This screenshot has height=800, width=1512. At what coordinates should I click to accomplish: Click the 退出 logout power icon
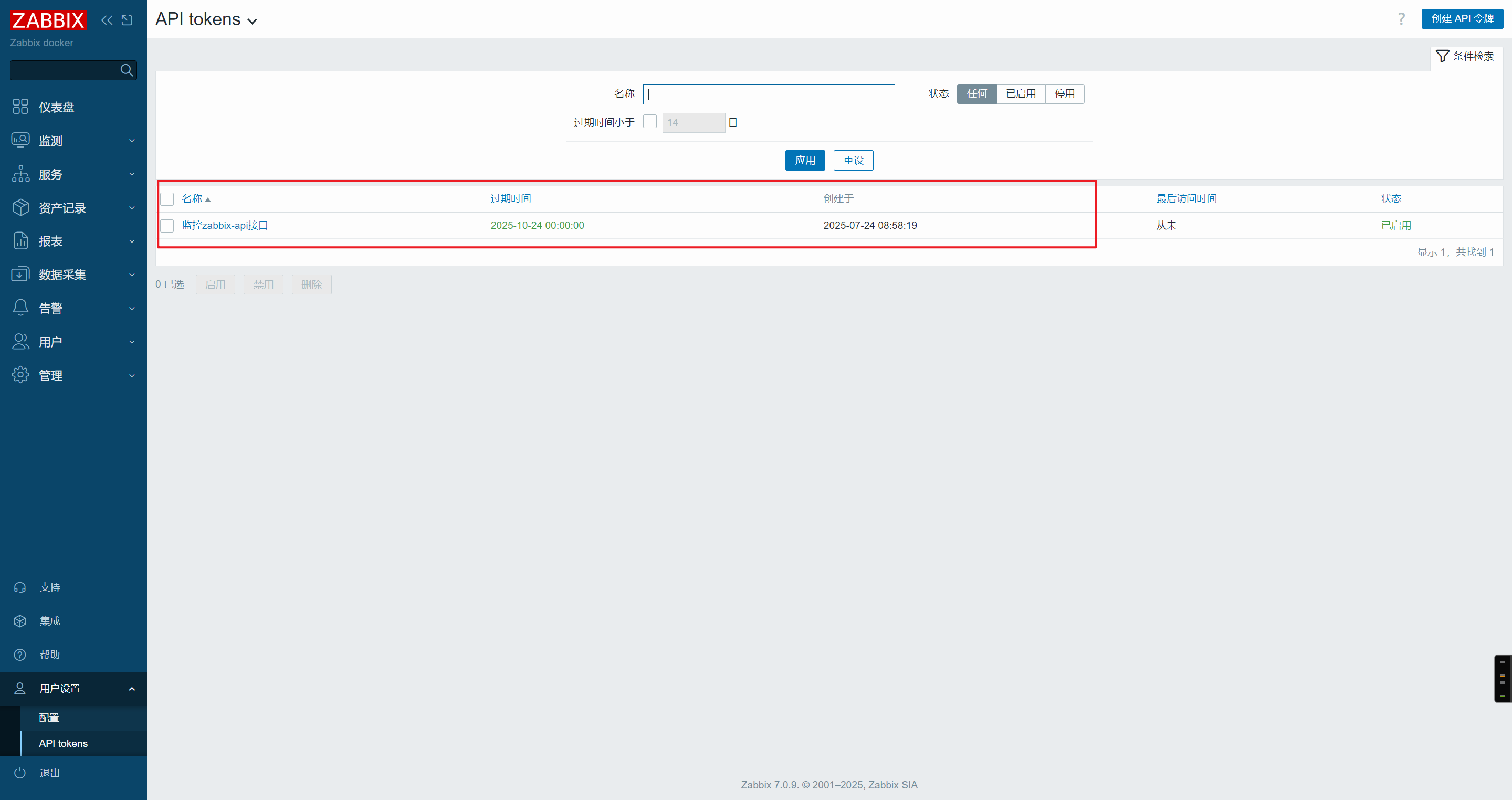coord(20,773)
